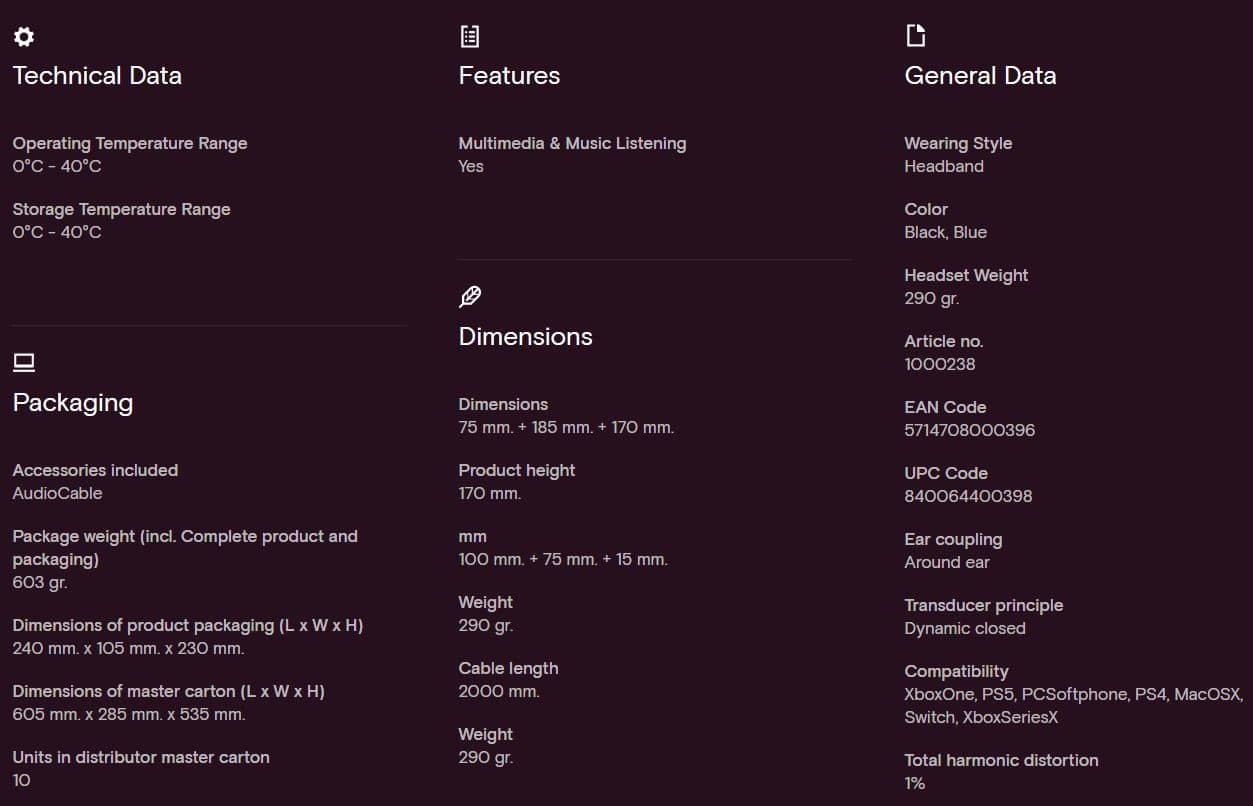Viewport: 1253px width, 806px height.
Task: Select the Features heading
Action: (x=509, y=76)
